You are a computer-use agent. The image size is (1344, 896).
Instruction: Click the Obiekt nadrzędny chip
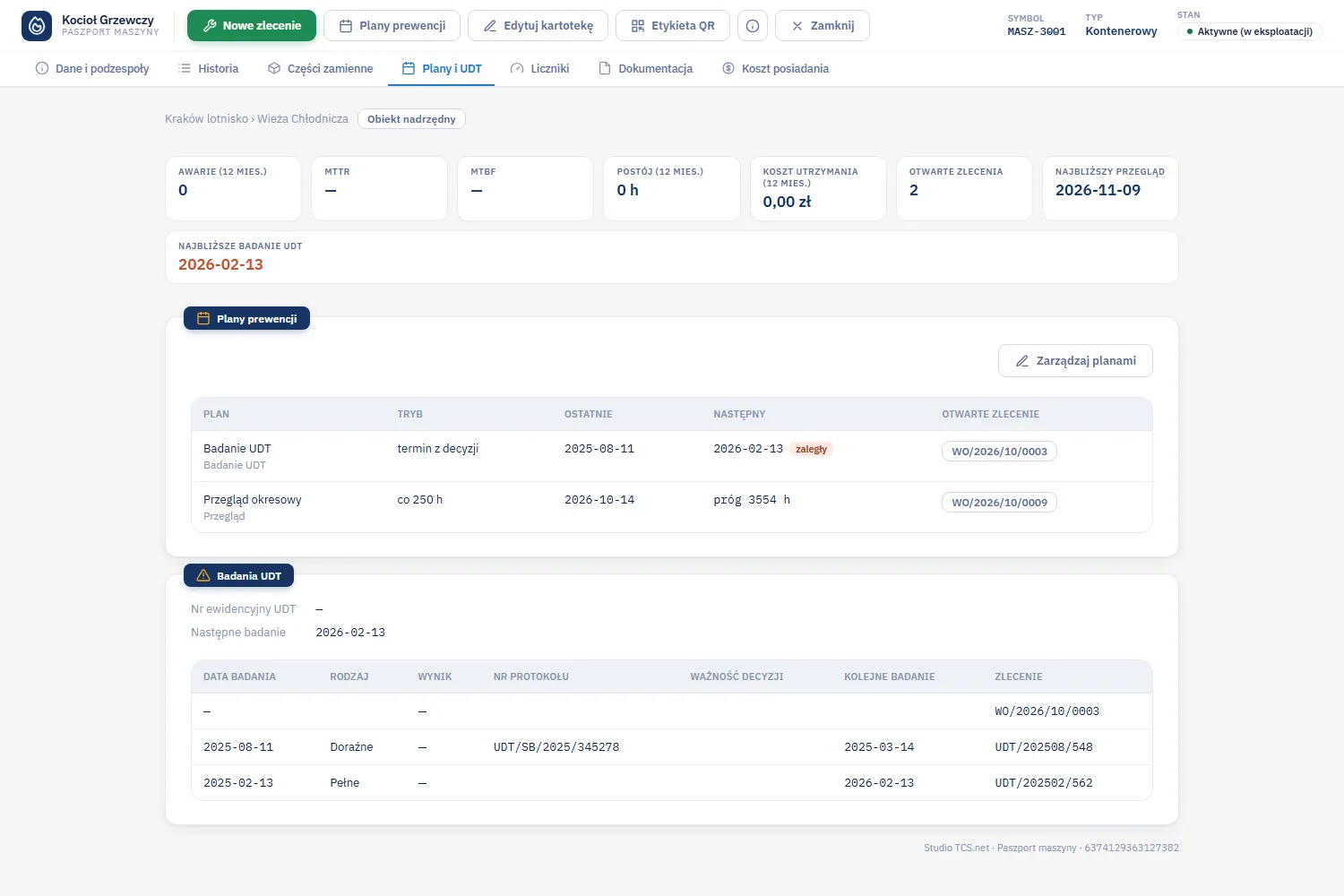[411, 119]
